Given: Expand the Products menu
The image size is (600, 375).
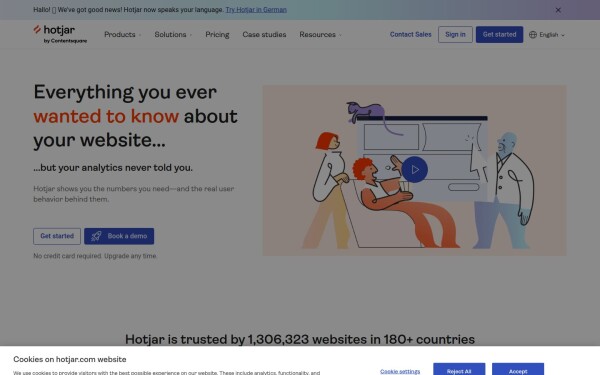Looking at the screenshot, I should pyautogui.click(x=122, y=34).
